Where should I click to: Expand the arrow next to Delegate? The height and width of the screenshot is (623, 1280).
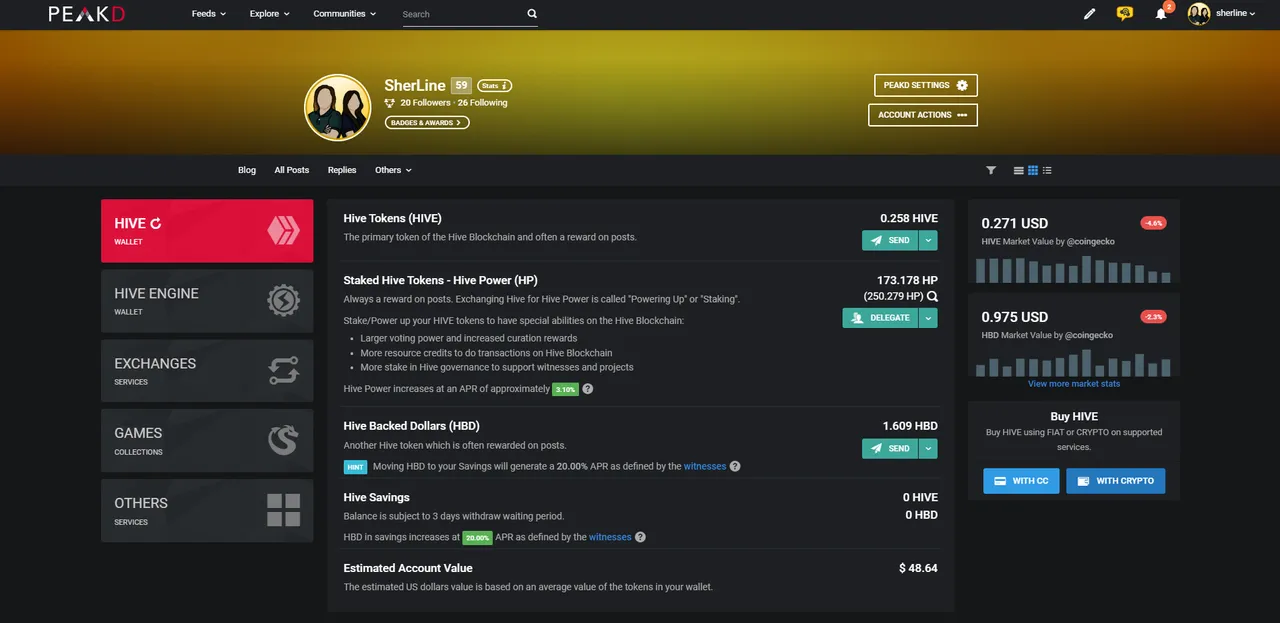click(928, 318)
